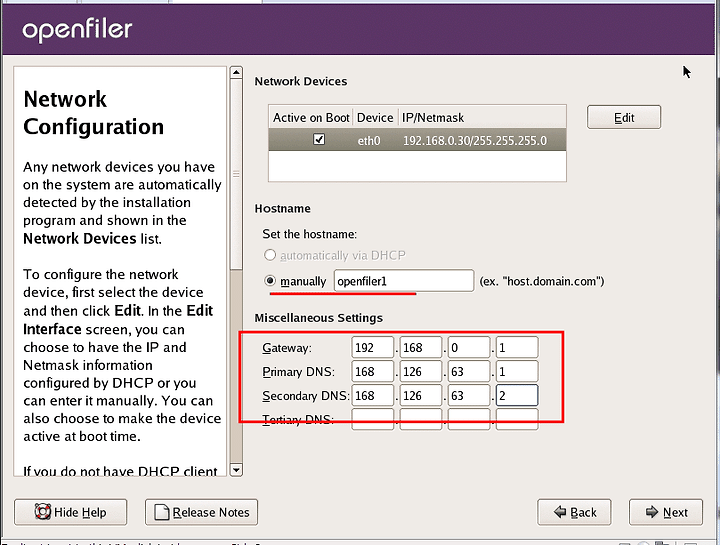Click Secondary DNS fourth octet field 2
This screenshot has width=720, height=545.
coord(517,395)
